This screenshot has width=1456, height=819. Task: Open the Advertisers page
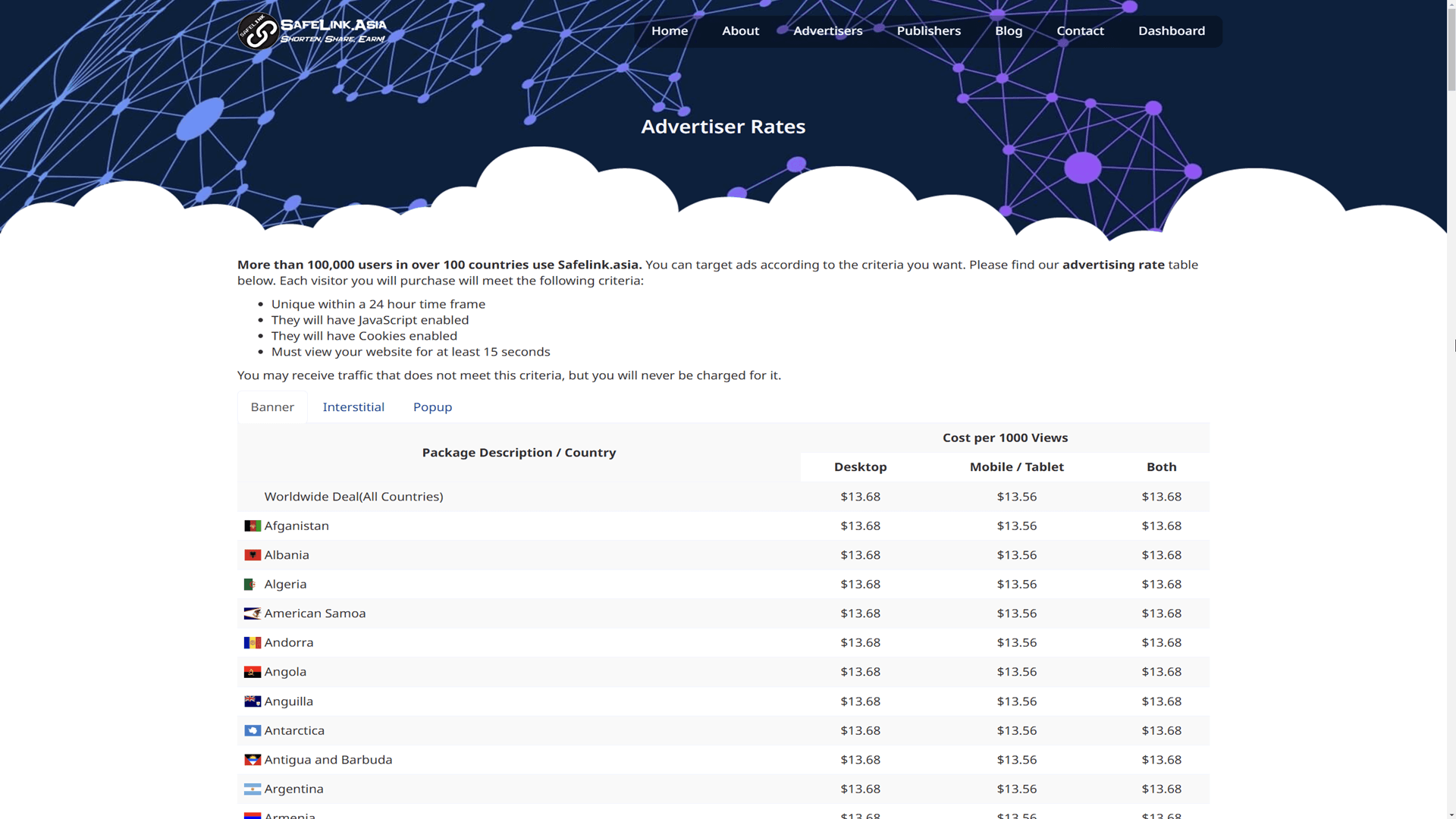827,31
